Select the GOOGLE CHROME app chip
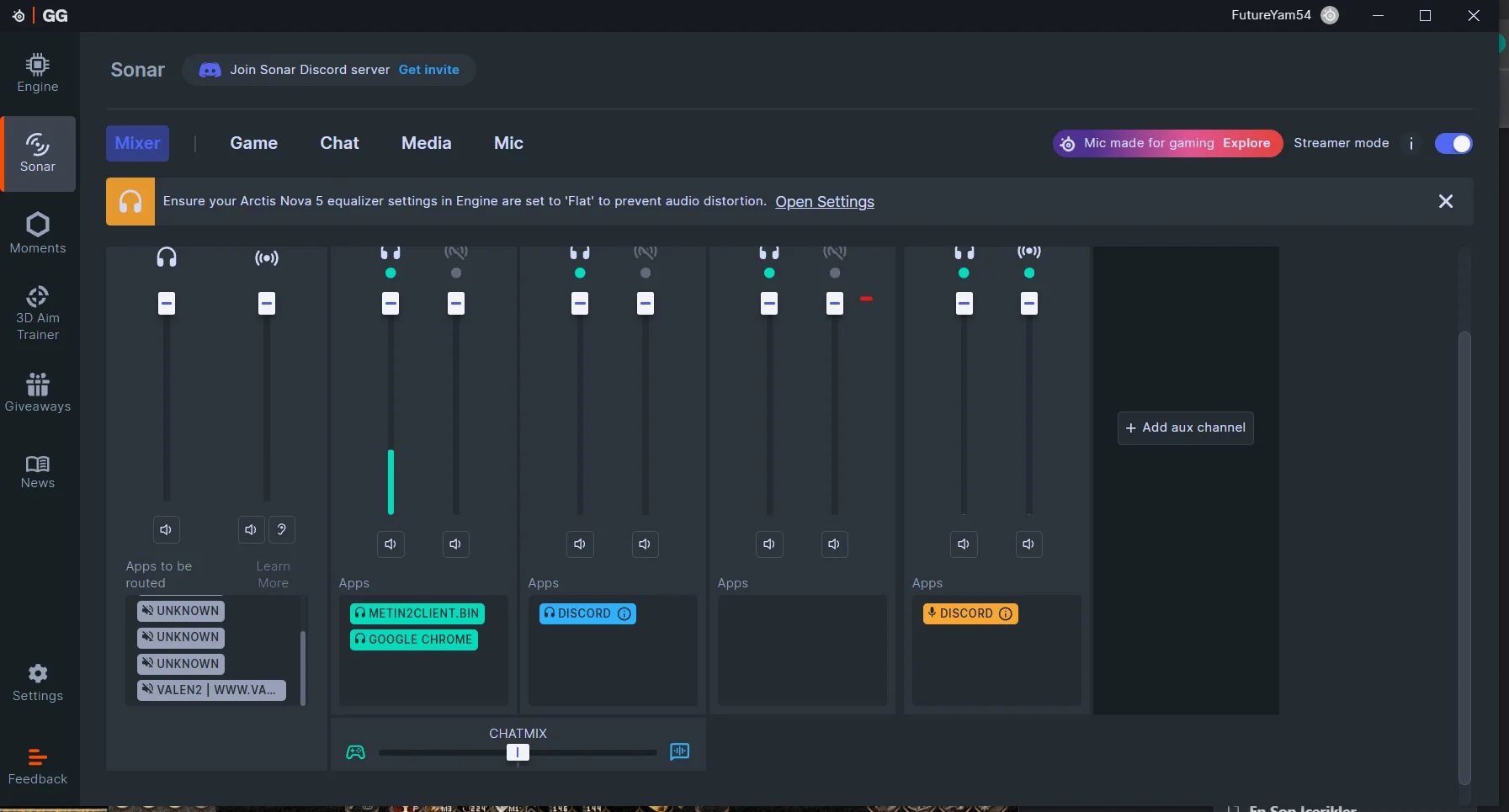The image size is (1509, 812). pos(414,640)
